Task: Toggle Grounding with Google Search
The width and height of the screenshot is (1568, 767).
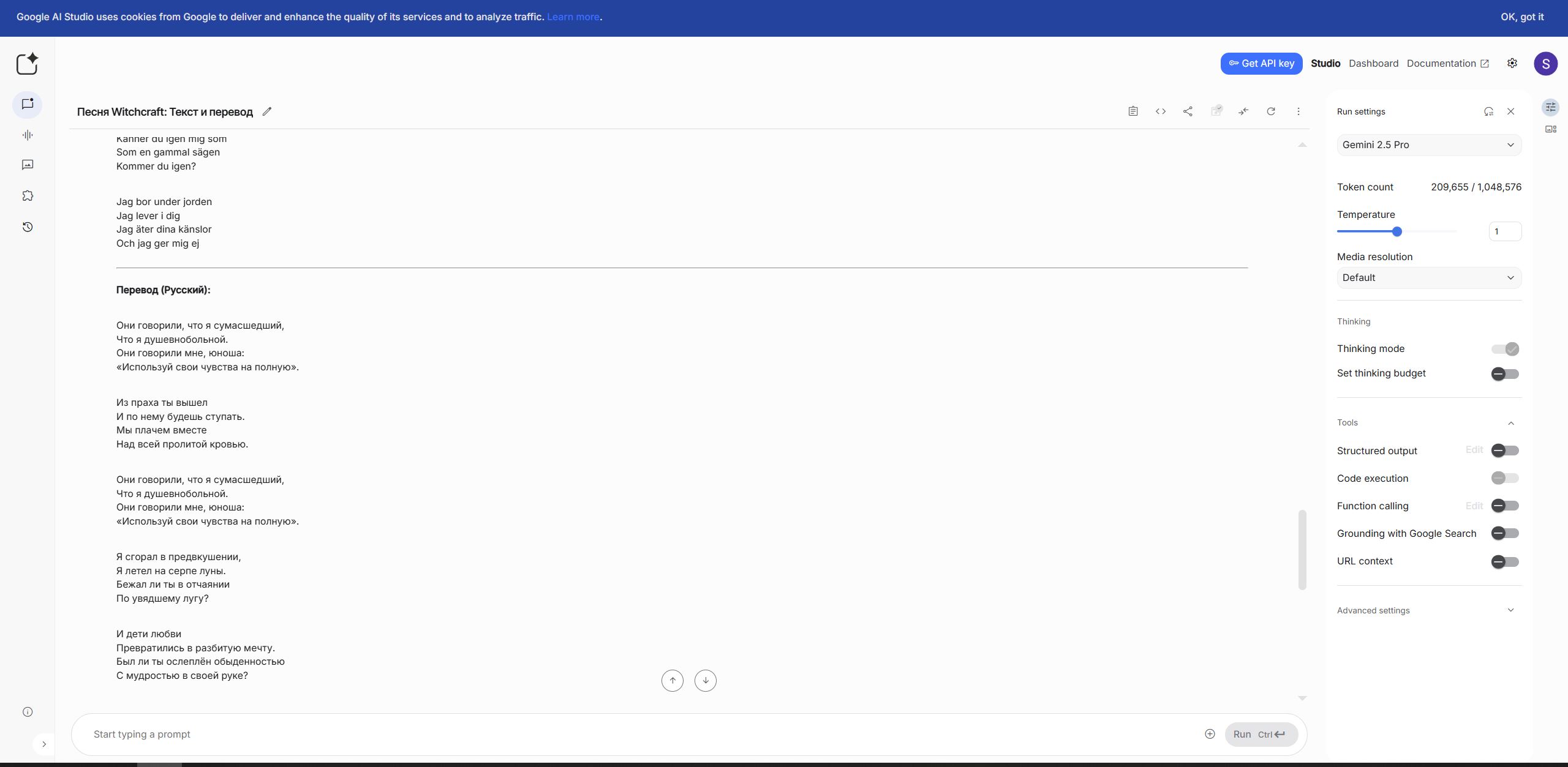Action: 1504,533
